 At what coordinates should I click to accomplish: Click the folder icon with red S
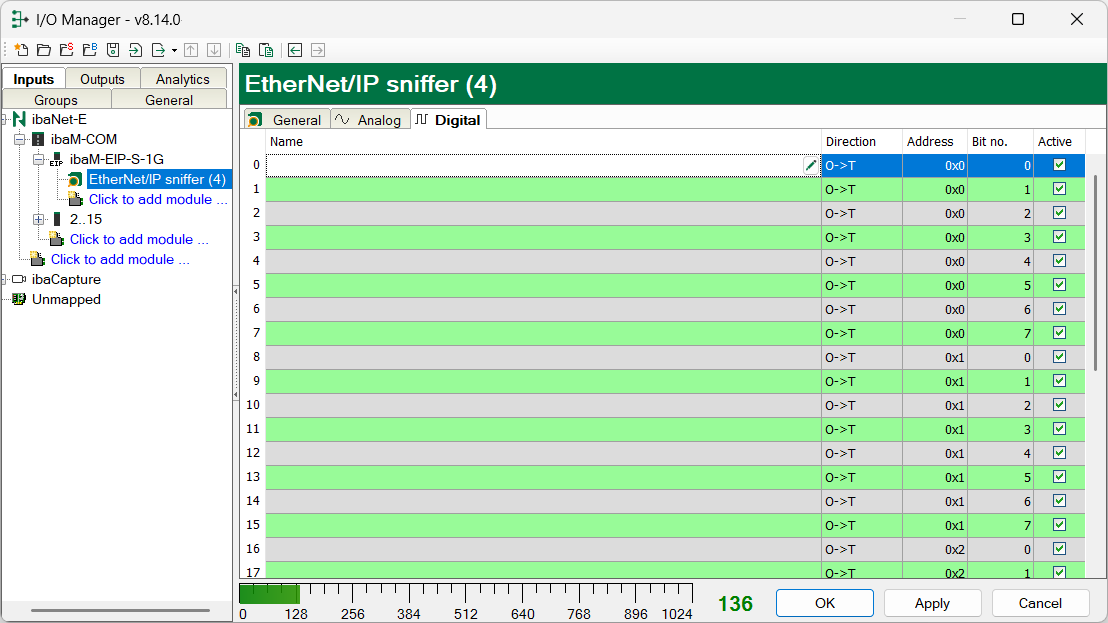point(67,50)
